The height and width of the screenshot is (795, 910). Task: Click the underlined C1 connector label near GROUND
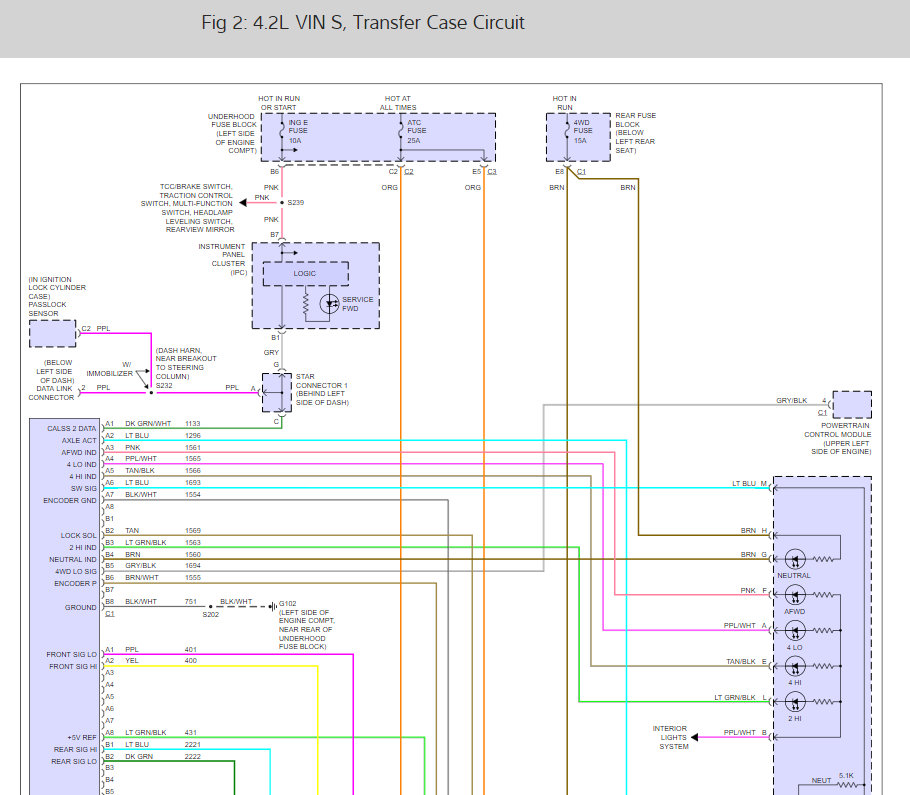110,614
